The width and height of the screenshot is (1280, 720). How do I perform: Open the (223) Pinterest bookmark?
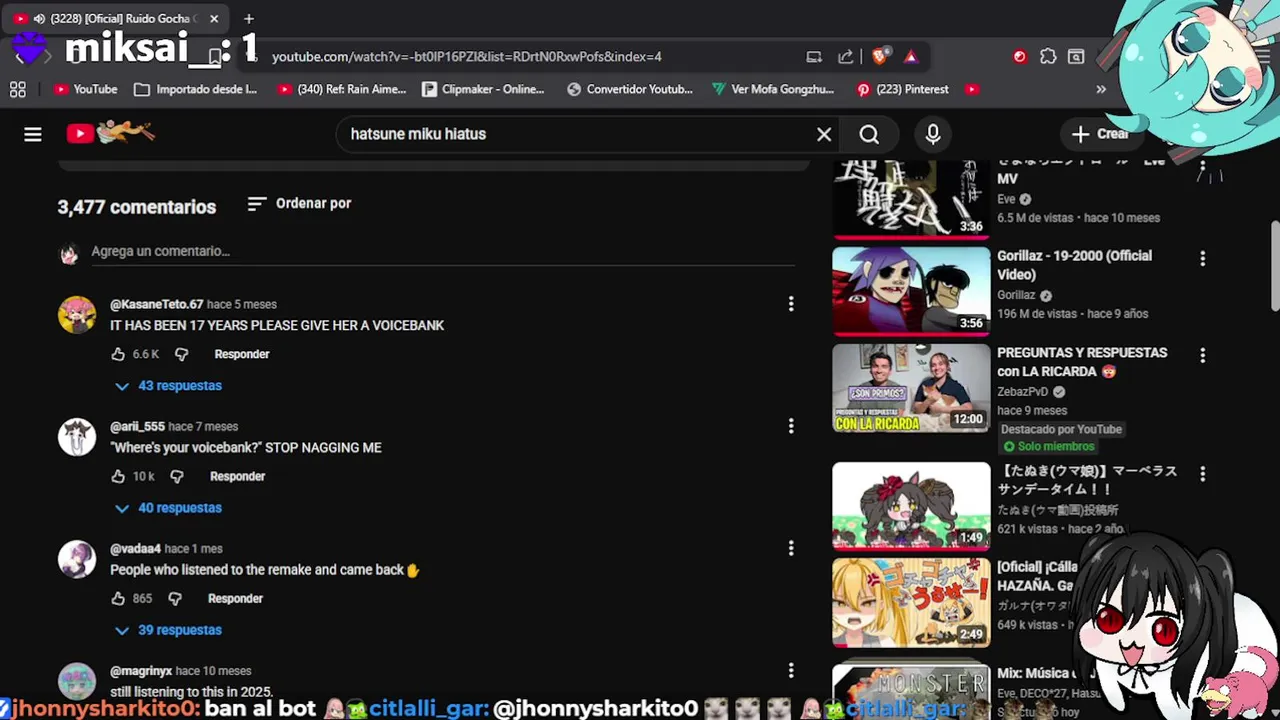click(902, 89)
